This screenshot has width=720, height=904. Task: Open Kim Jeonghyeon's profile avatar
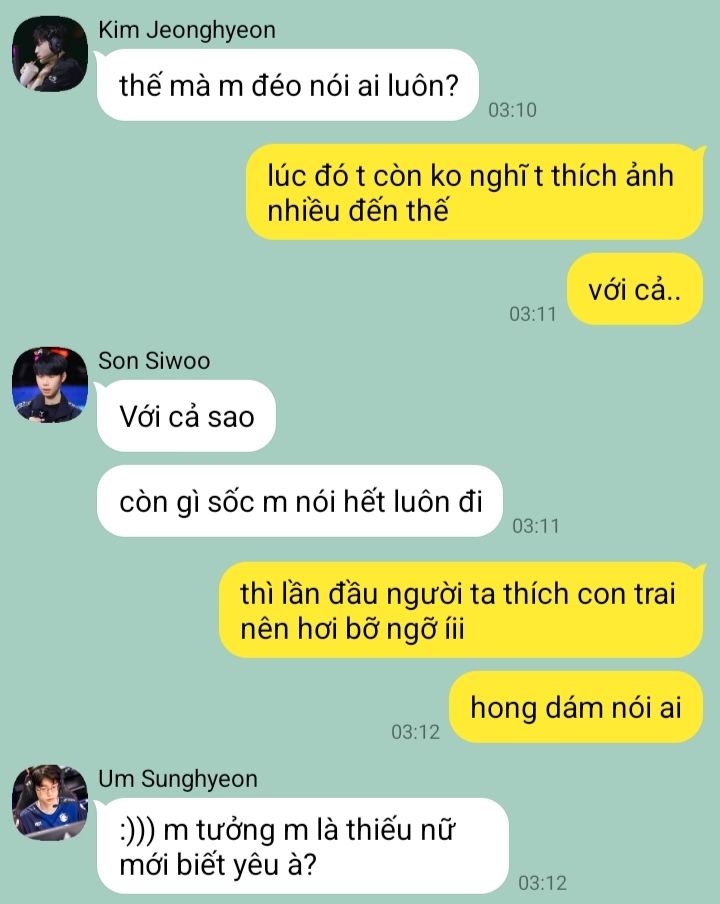pyautogui.click(x=50, y=54)
